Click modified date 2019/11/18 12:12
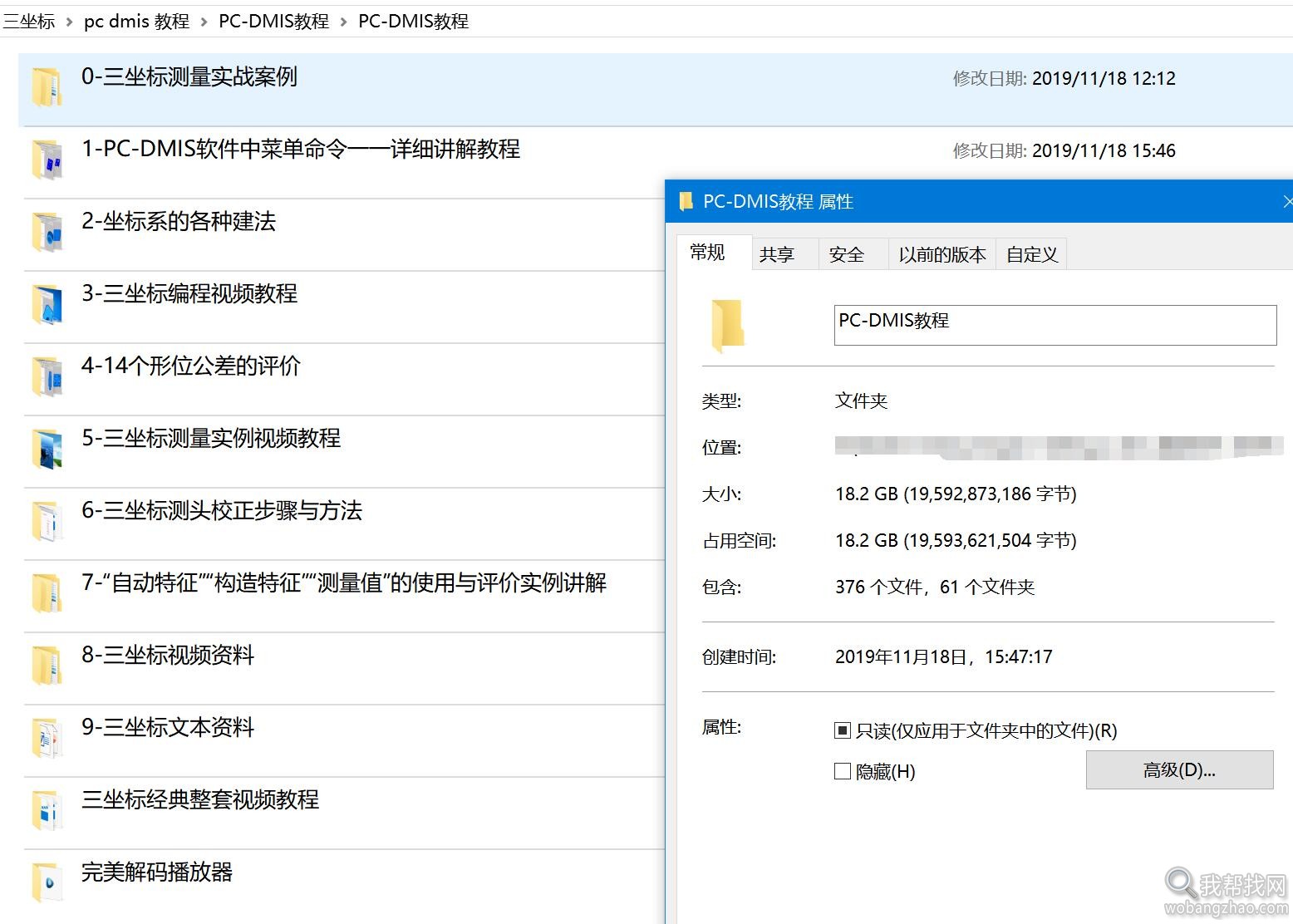 pyautogui.click(x=1104, y=79)
